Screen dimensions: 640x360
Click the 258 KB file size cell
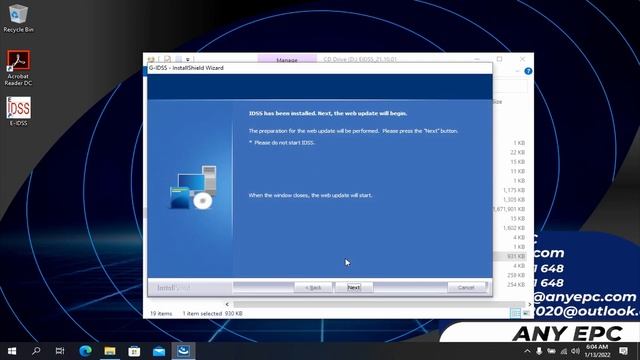click(516, 275)
